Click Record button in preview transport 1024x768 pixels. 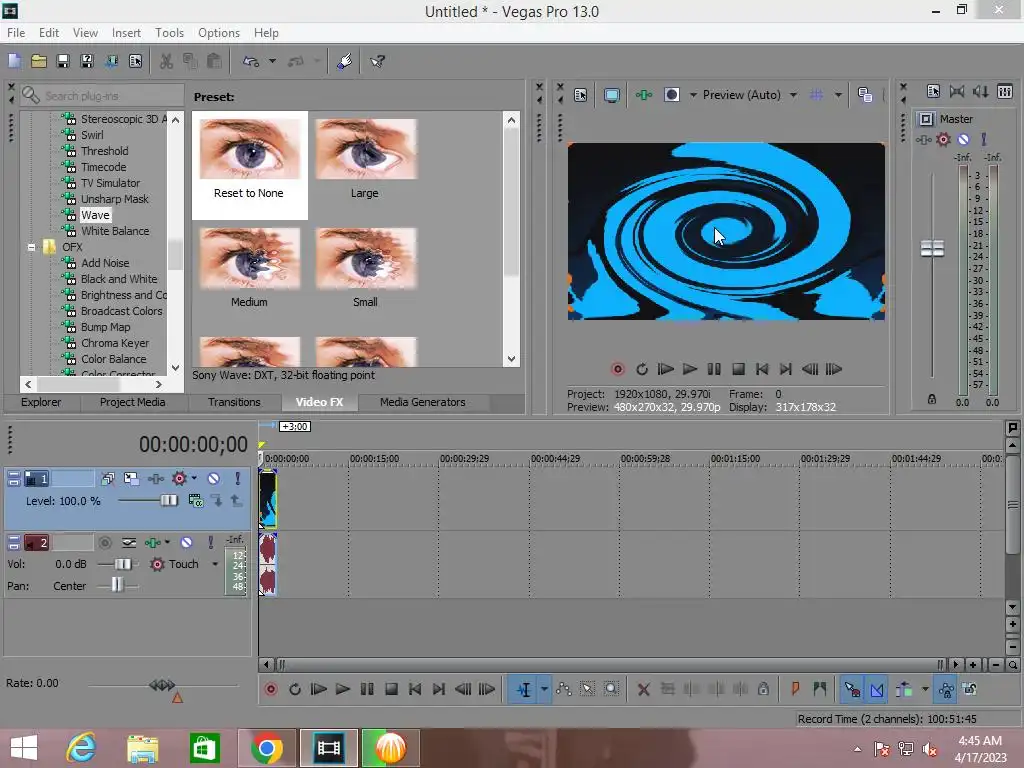click(x=617, y=369)
